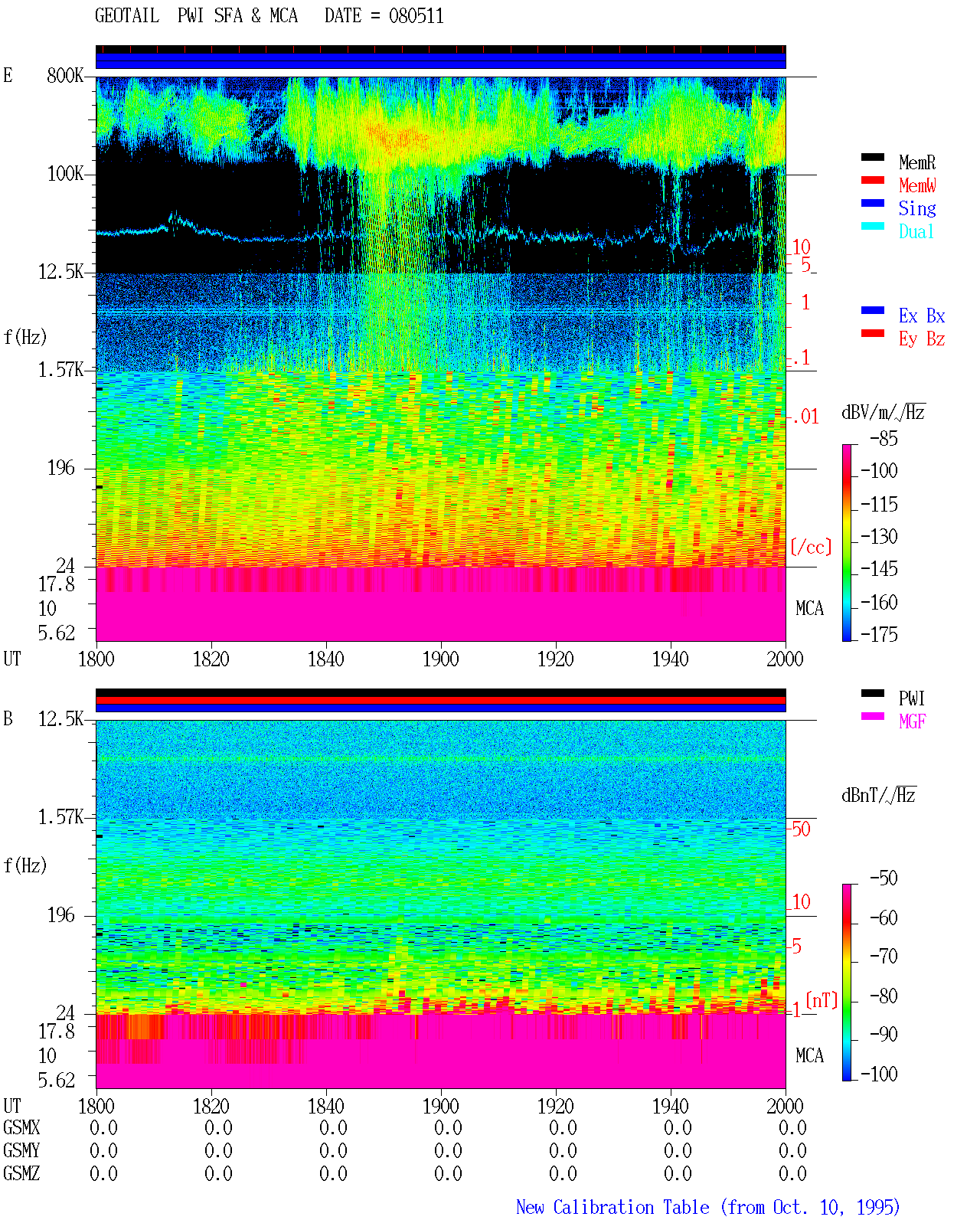Click the dBV/m/√Hz unit label
Screen dimensions: 980x1220
884,412
